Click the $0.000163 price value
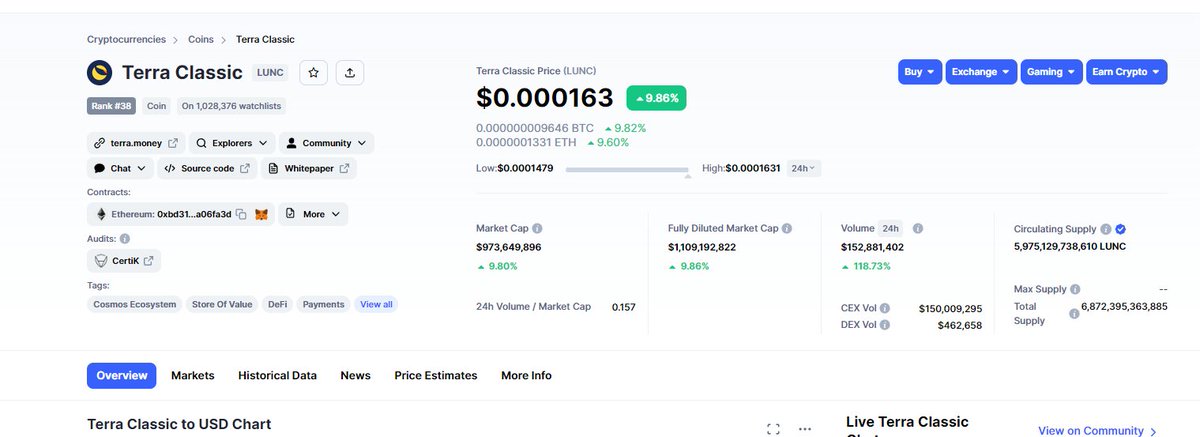Image resolution: width=1200 pixels, height=437 pixels. point(545,98)
